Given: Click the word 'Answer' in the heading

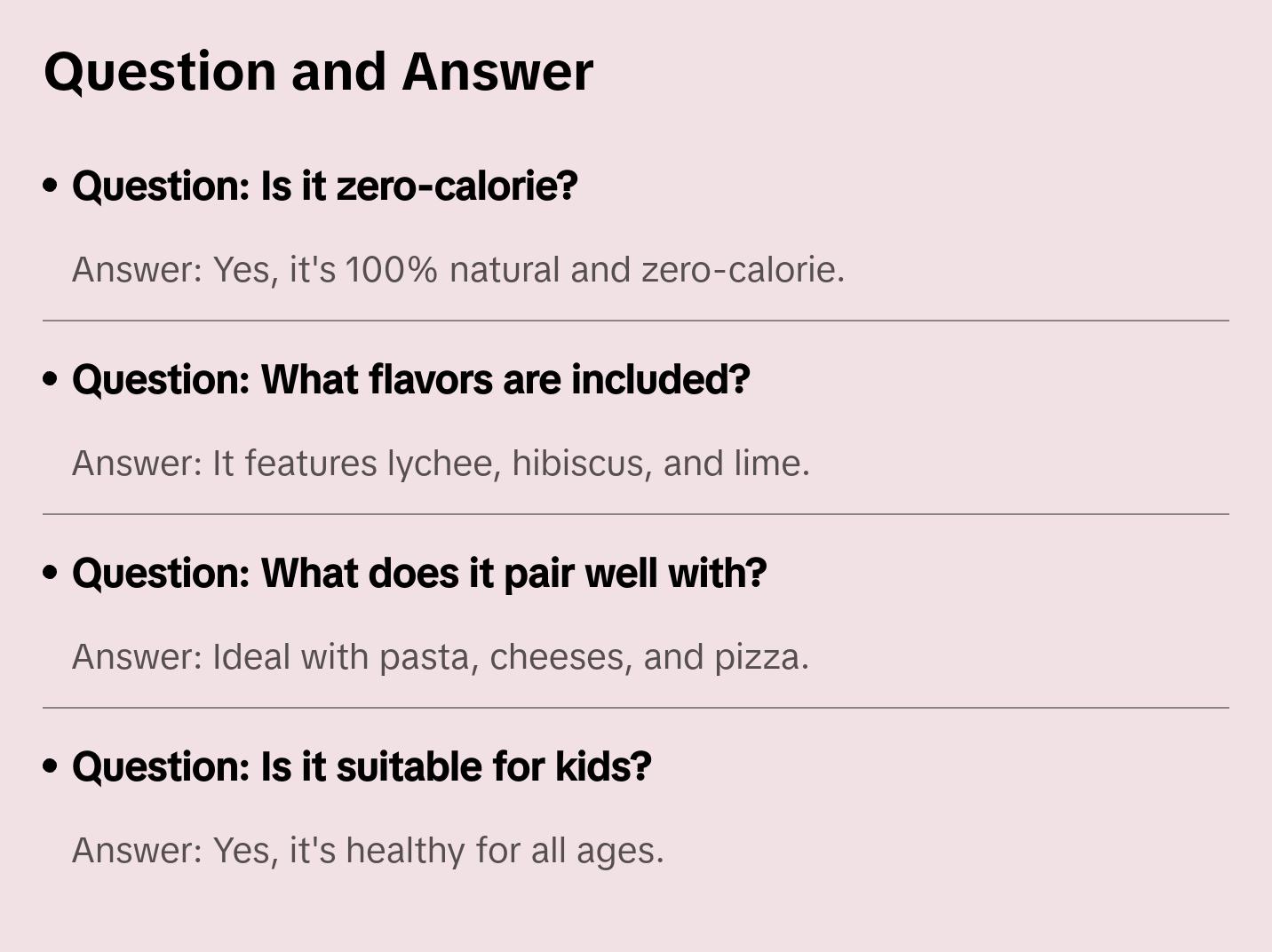Looking at the screenshot, I should point(497,72).
